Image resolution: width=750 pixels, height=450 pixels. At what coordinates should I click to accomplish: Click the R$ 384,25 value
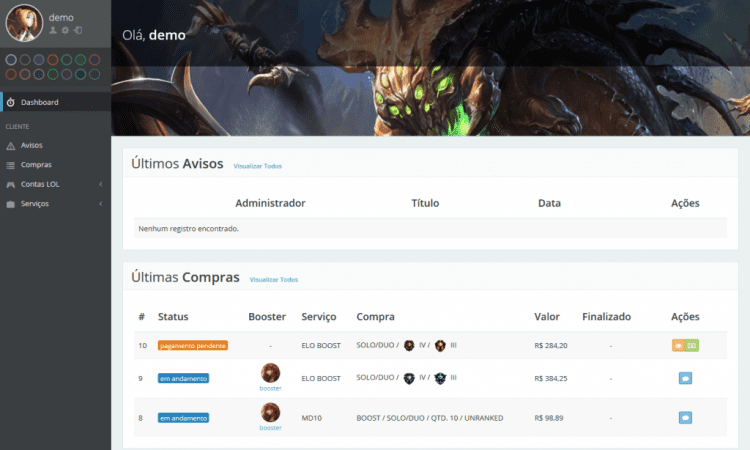coord(551,378)
